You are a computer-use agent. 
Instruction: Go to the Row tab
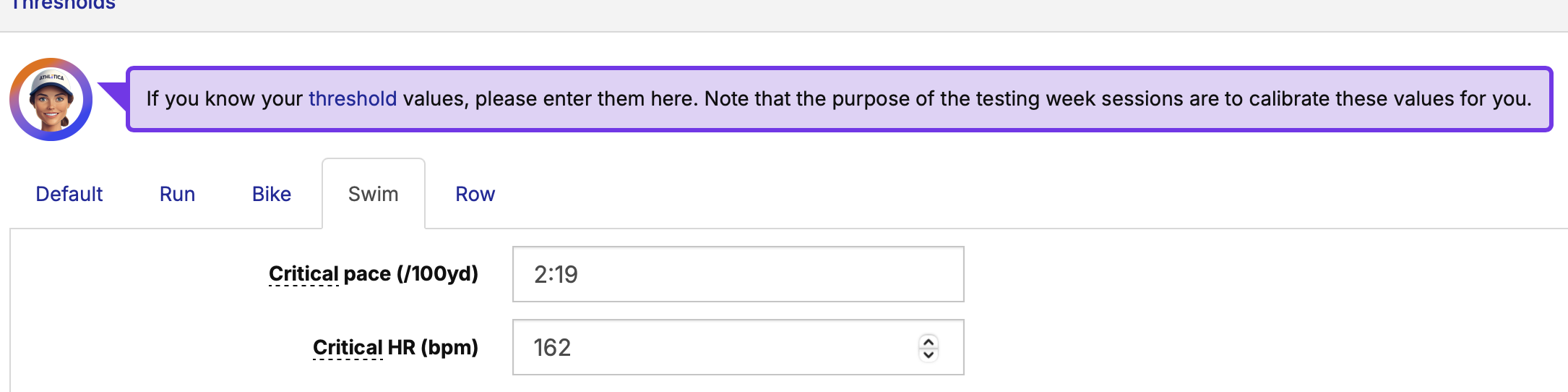[475, 194]
